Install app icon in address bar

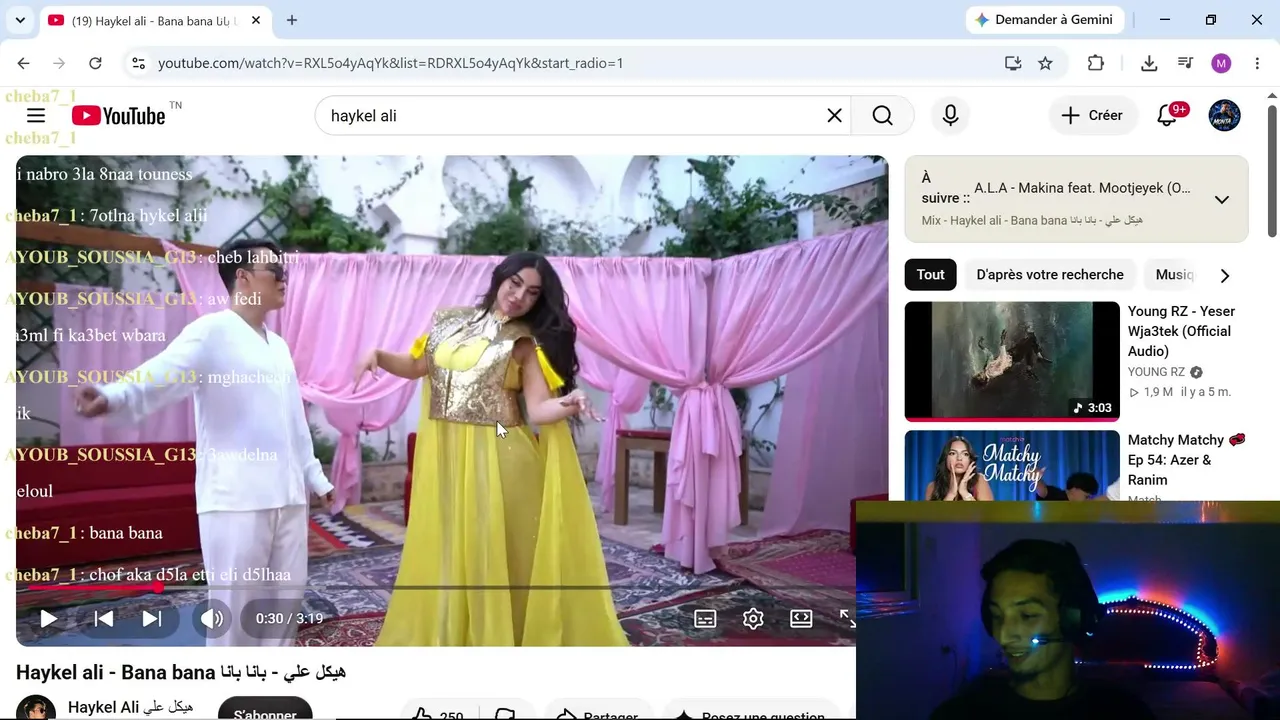tap(1013, 63)
